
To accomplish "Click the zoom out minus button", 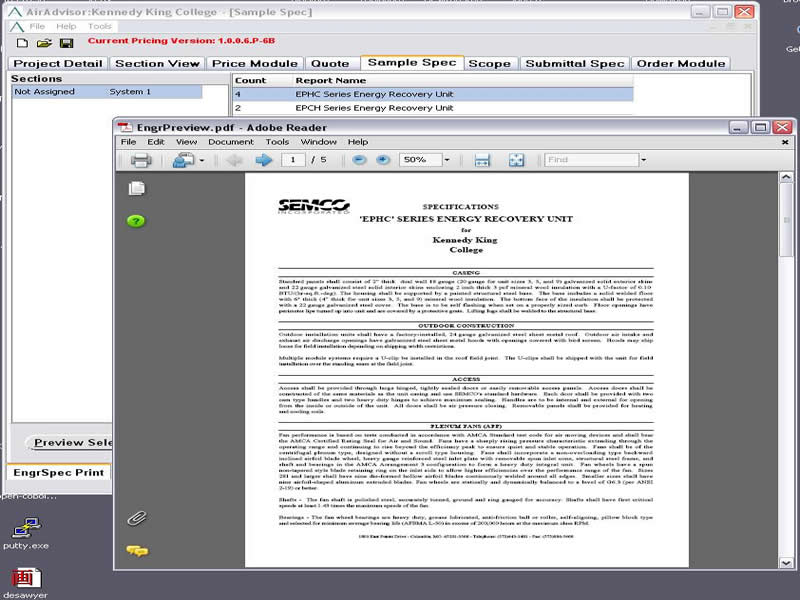I will click(x=359, y=160).
